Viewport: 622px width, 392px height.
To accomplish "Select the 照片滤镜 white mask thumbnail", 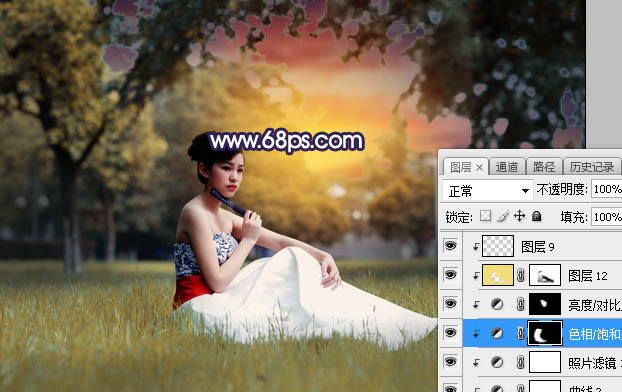I will point(545,362).
